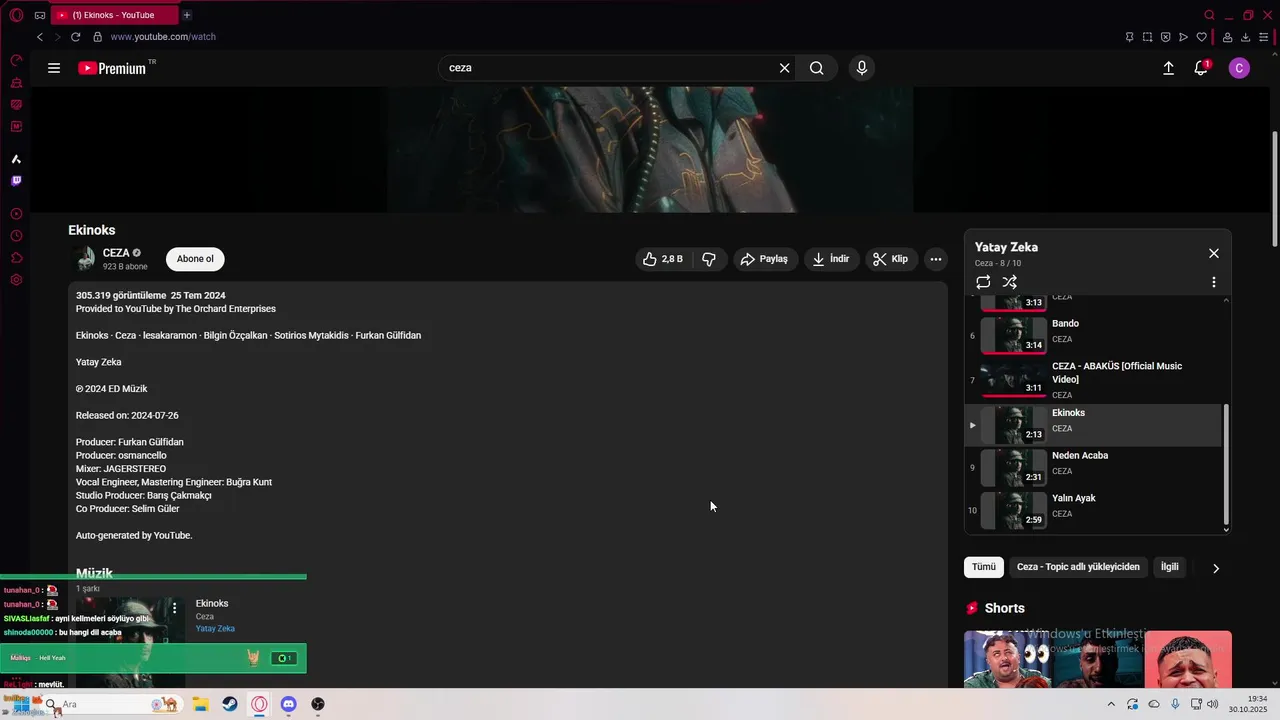
Task: Clear the search box with the X
Action: coord(785,68)
